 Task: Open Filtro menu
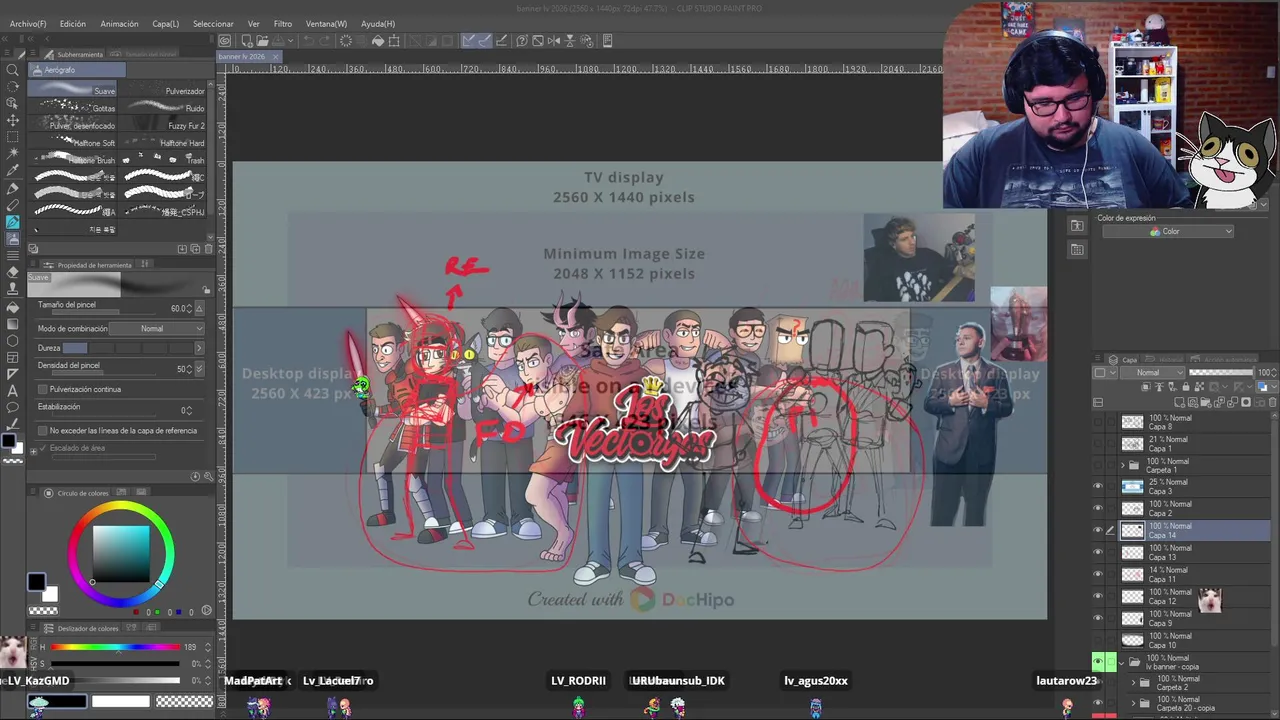pyautogui.click(x=283, y=23)
